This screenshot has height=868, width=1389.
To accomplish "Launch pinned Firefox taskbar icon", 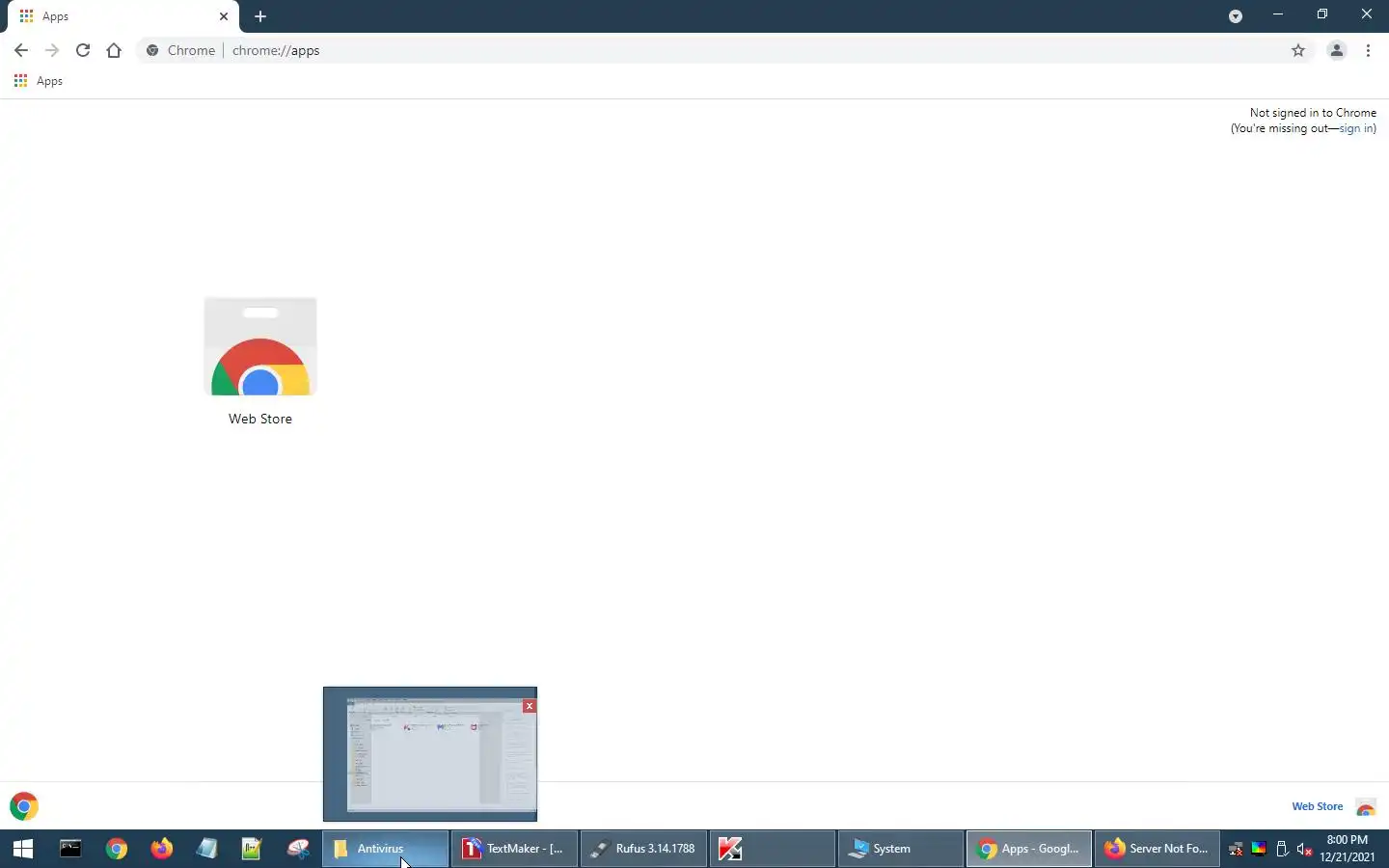I will pyautogui.click(x=162, y=849).
